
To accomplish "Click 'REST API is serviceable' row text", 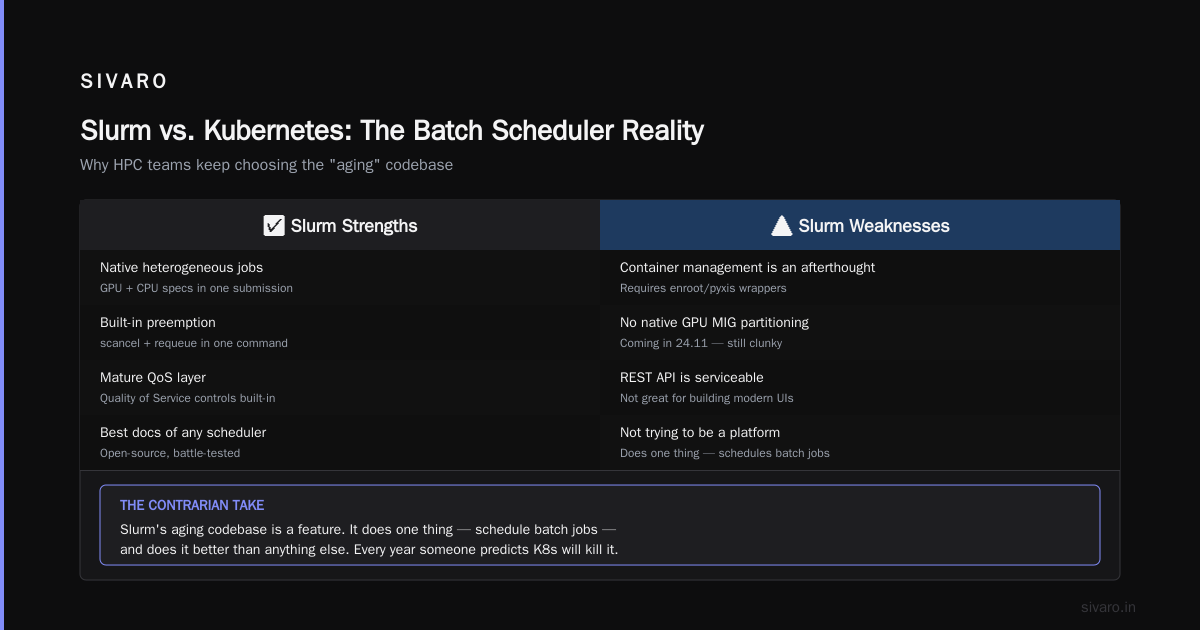I will [x=692, y=377].
